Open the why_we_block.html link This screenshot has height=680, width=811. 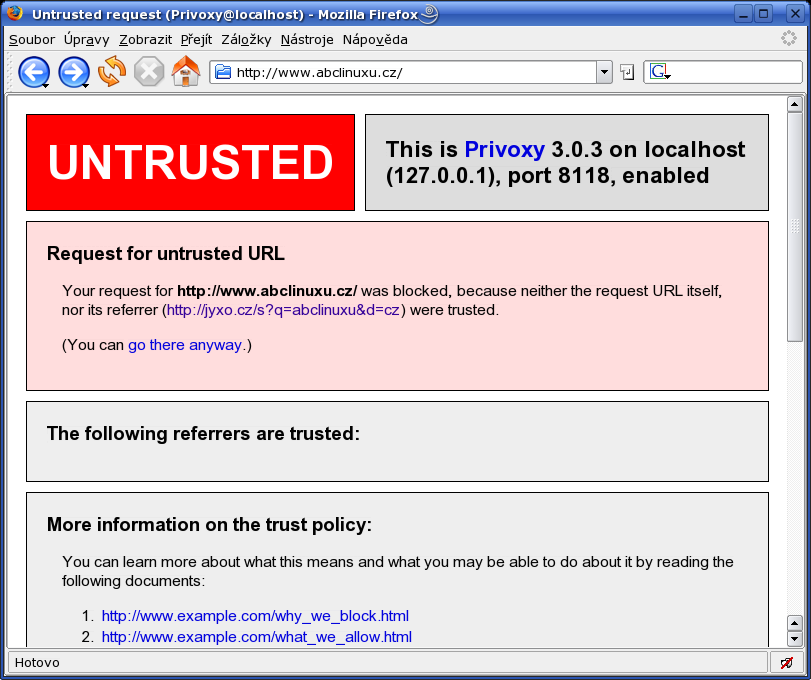click(255, 616)
